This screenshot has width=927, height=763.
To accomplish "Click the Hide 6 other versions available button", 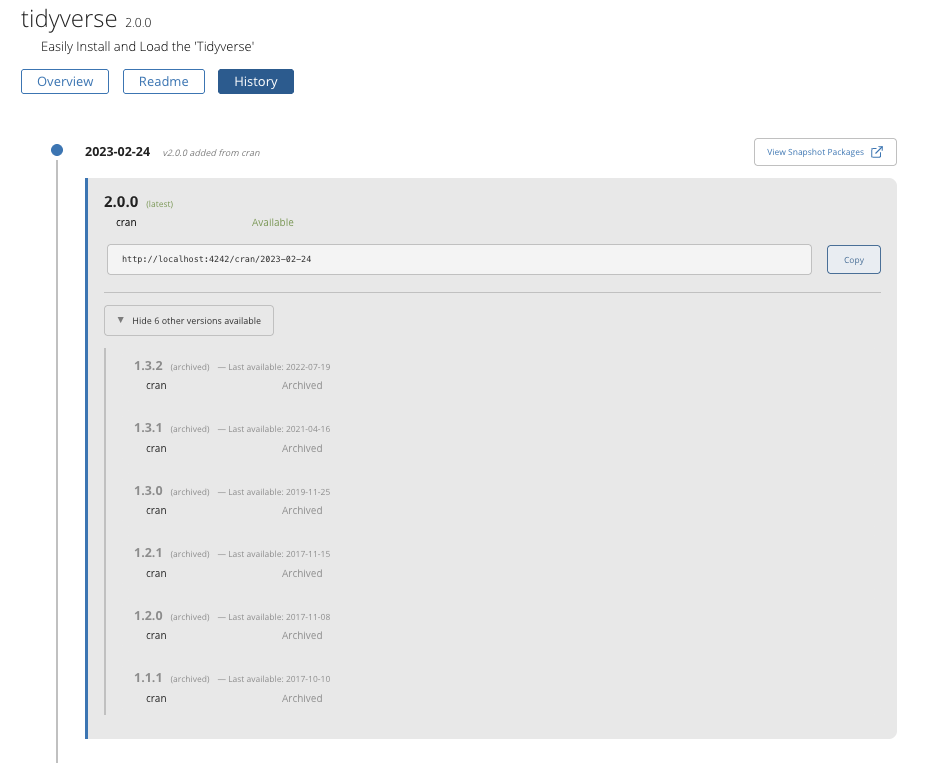I will 189,321.
